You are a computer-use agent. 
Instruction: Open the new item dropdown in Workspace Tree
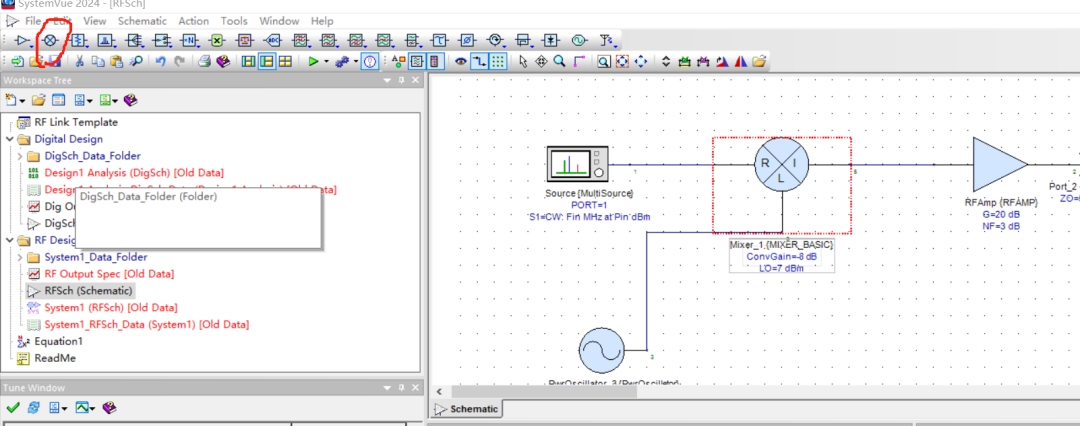click(x=22, y=101)
